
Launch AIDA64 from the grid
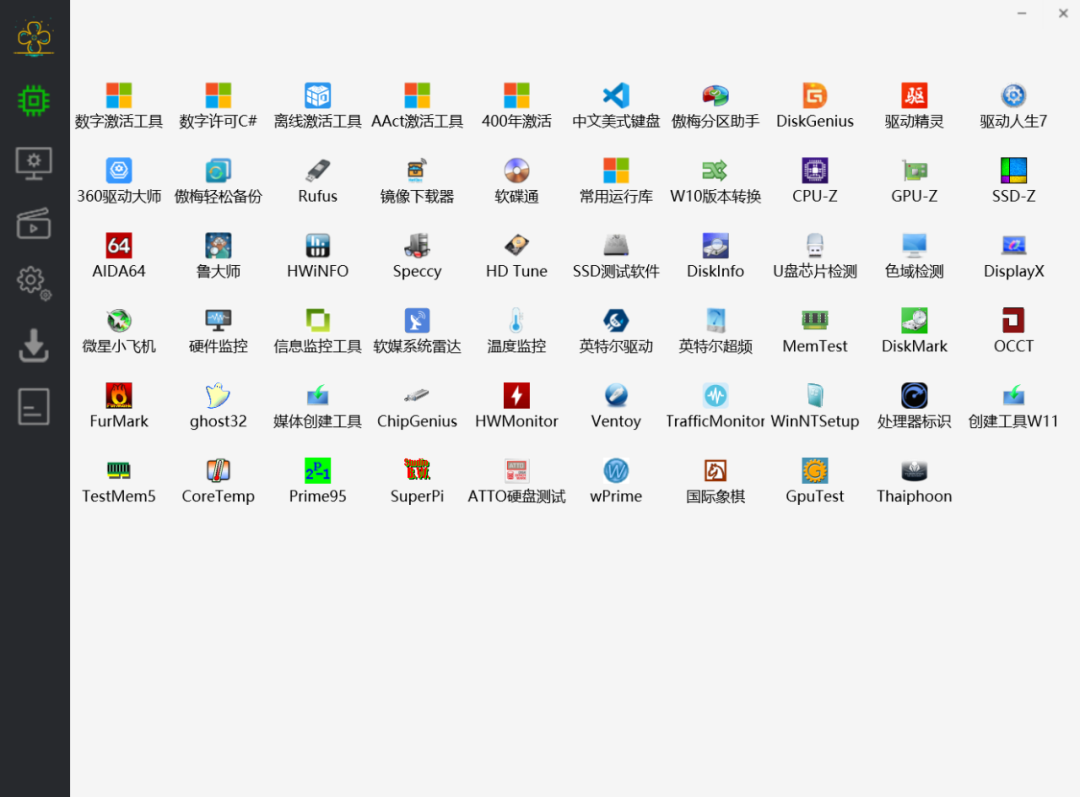click(x=118, y=256)
